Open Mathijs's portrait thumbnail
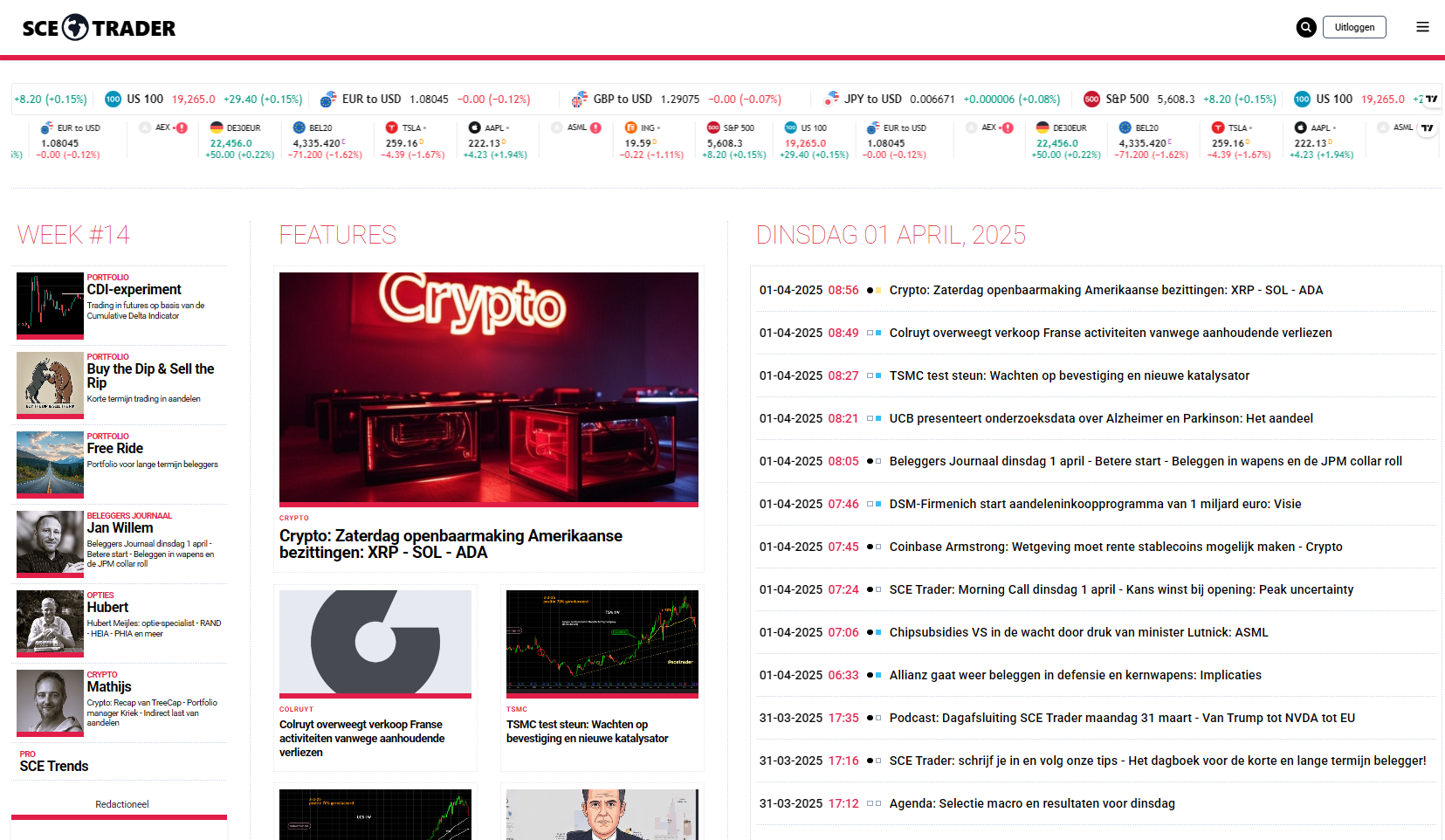The image size is (1445, 840). [50, 703]
